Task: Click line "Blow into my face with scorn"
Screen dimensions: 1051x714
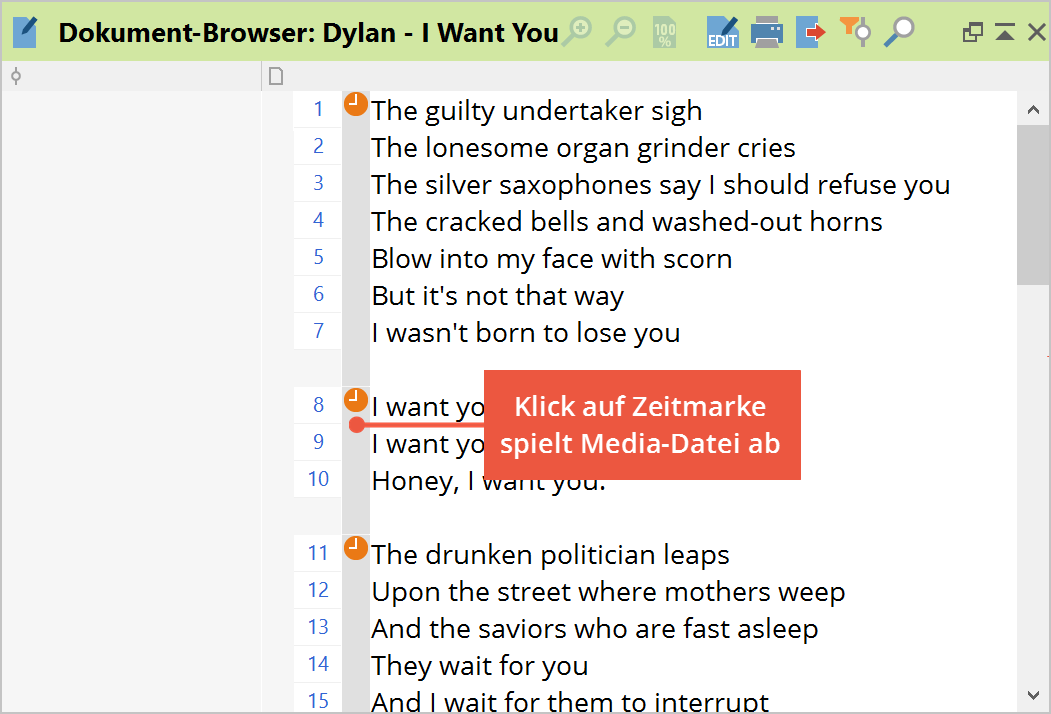Action: tap(552, 259)
